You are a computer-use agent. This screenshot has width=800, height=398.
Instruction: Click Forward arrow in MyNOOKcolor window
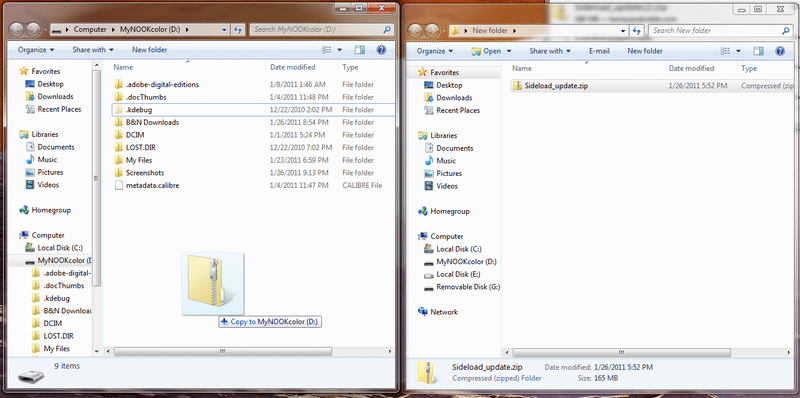pos(34,30)
